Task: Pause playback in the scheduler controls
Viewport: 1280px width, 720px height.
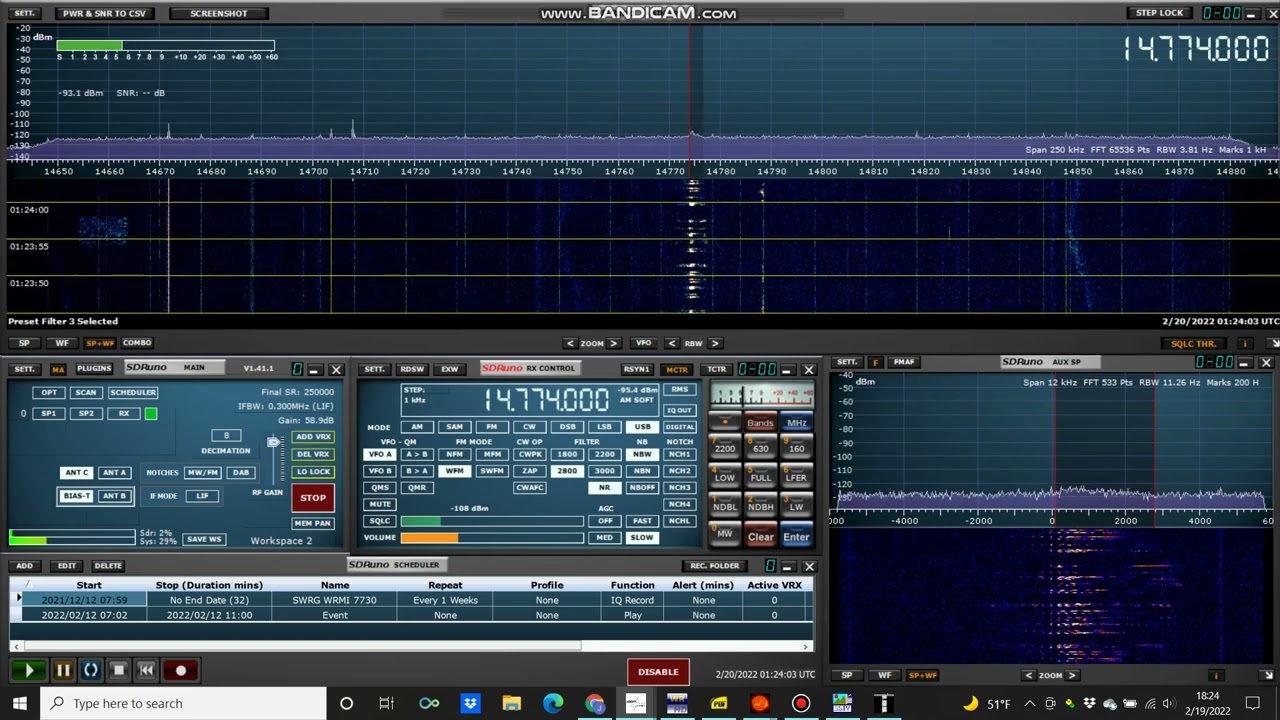Action: (62, 671)
